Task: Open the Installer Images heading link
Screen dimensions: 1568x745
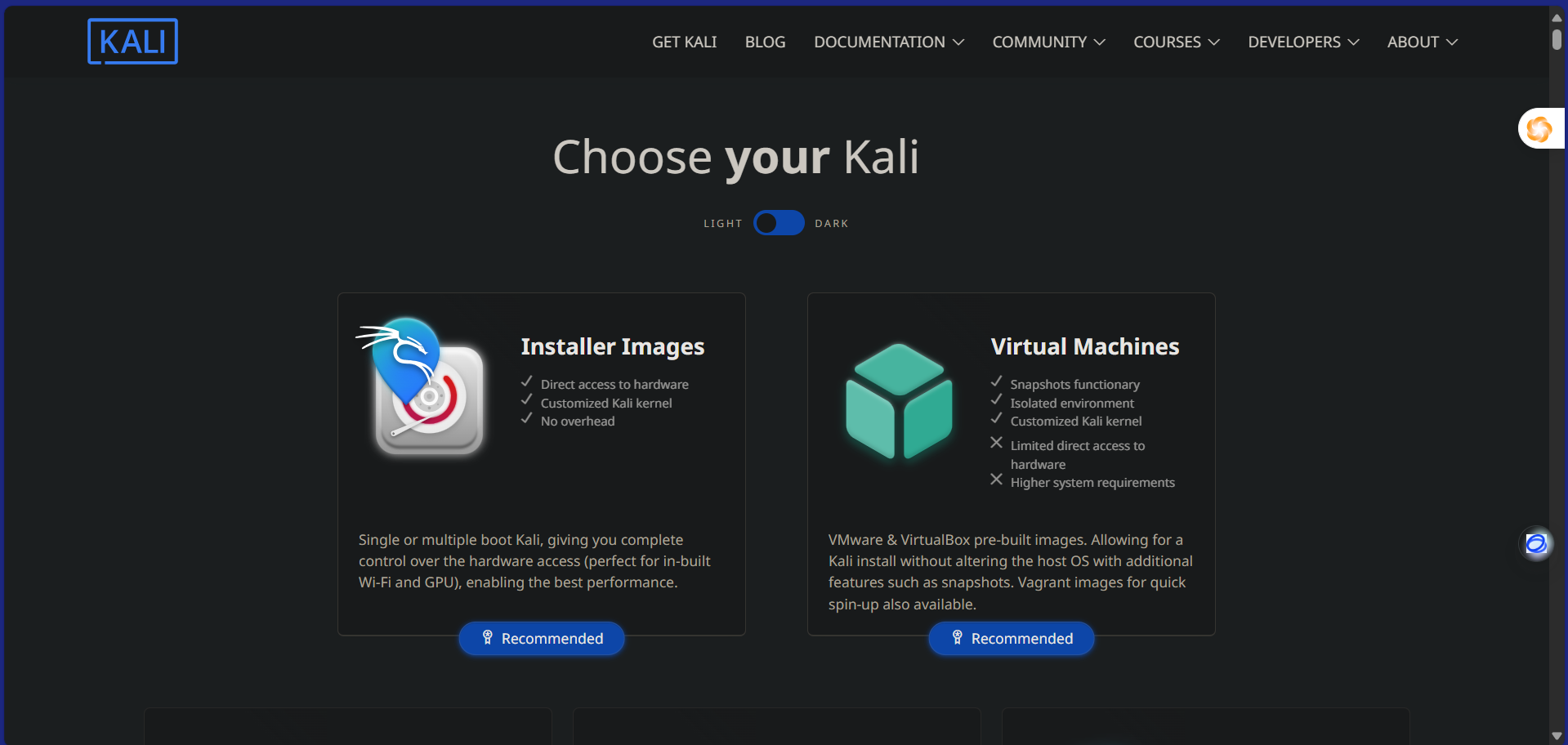Action: click(x=613, y=347)
